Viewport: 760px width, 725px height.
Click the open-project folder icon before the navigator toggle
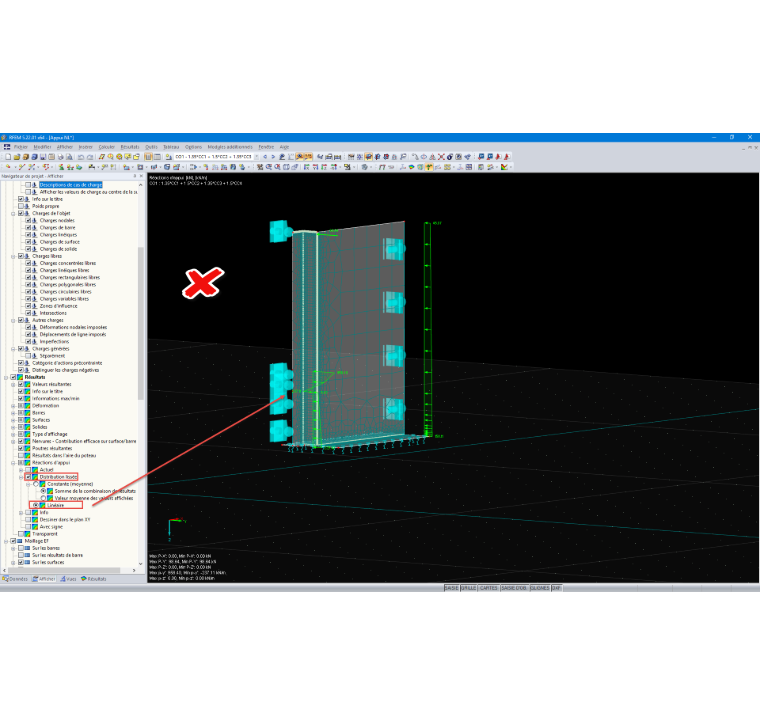pyautogui.click(x=136, y=157)
